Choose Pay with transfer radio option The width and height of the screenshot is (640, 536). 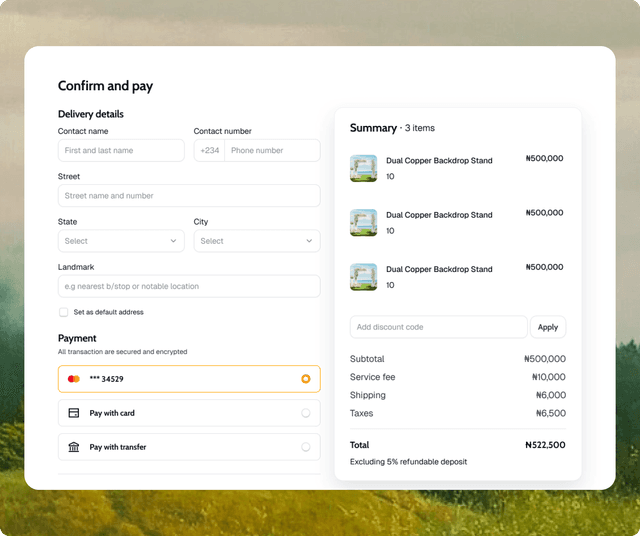(305, 447)
